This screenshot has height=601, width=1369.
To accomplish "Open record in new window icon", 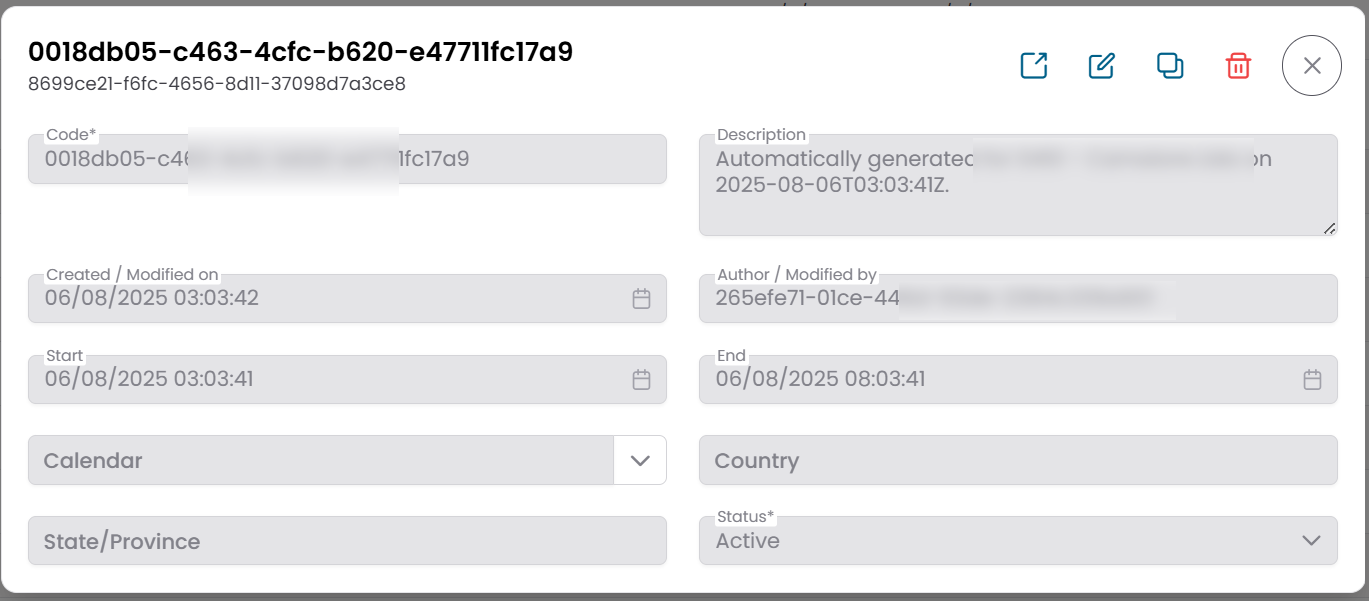I will tap(1033, 66).
